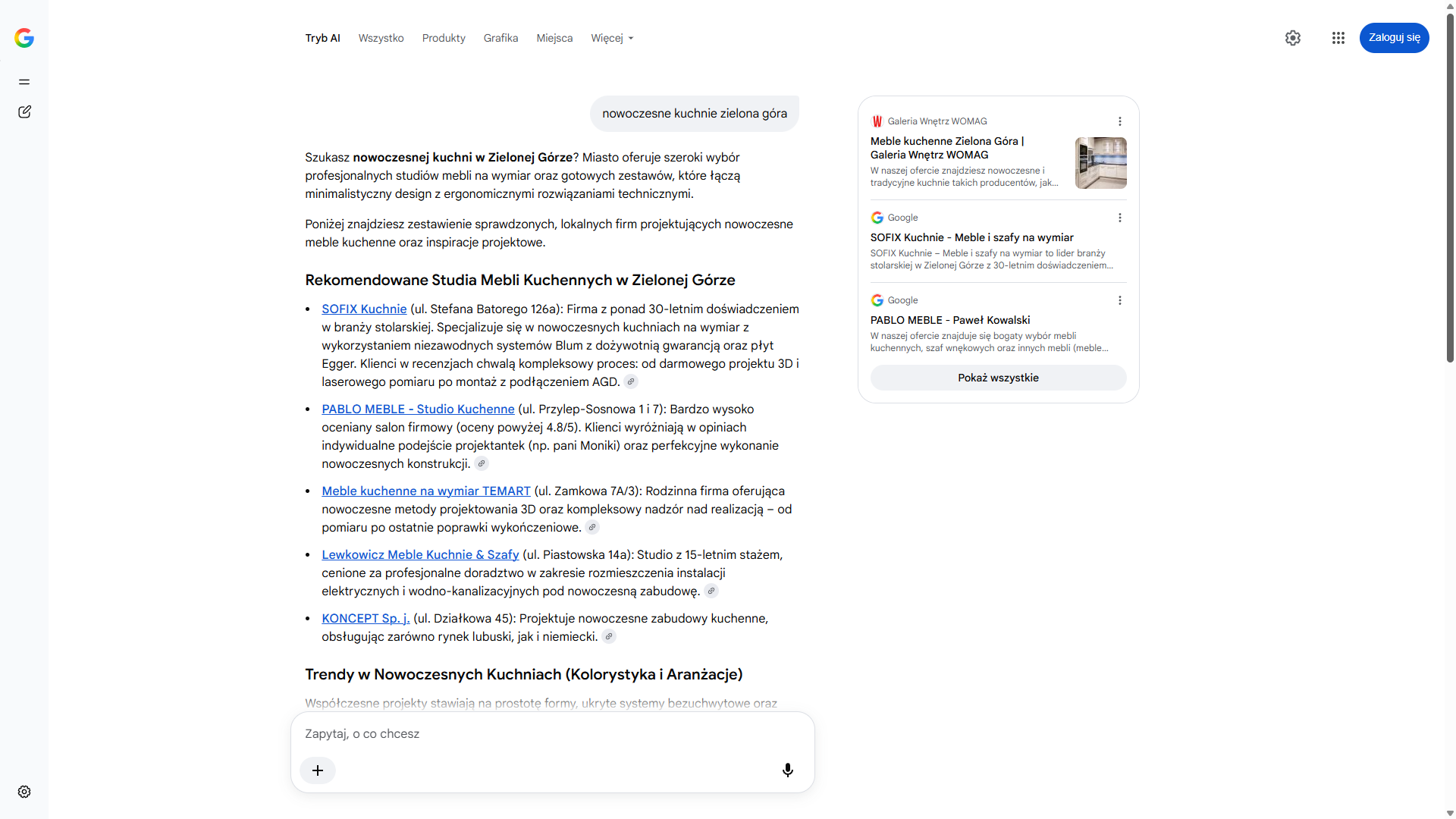Open SOFIX Kuchnie - Meble i szafy result
The width and height of the screenshot is (1456, 819).
971,237
